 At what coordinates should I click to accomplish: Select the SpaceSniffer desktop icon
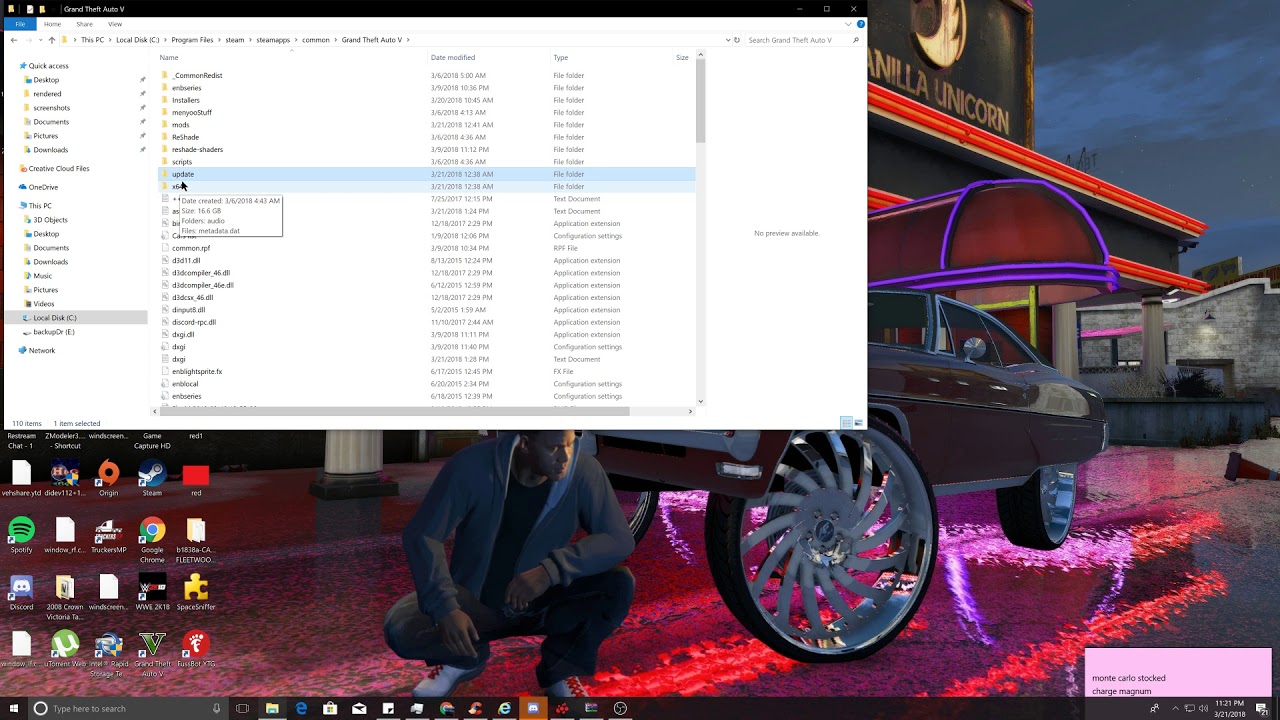pyautogui.click(x=196, y=592)
